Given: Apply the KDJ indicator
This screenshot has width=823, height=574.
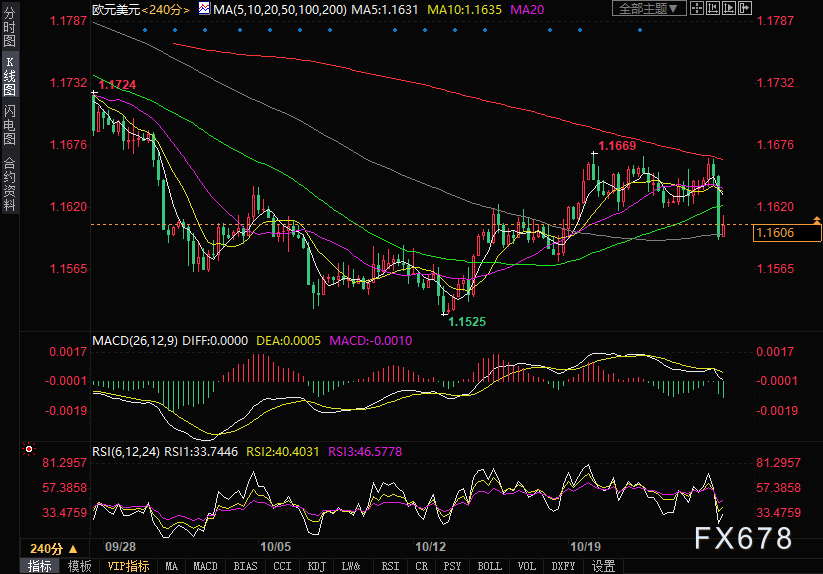Looking at the screenshot, I should tap(316, 566).
